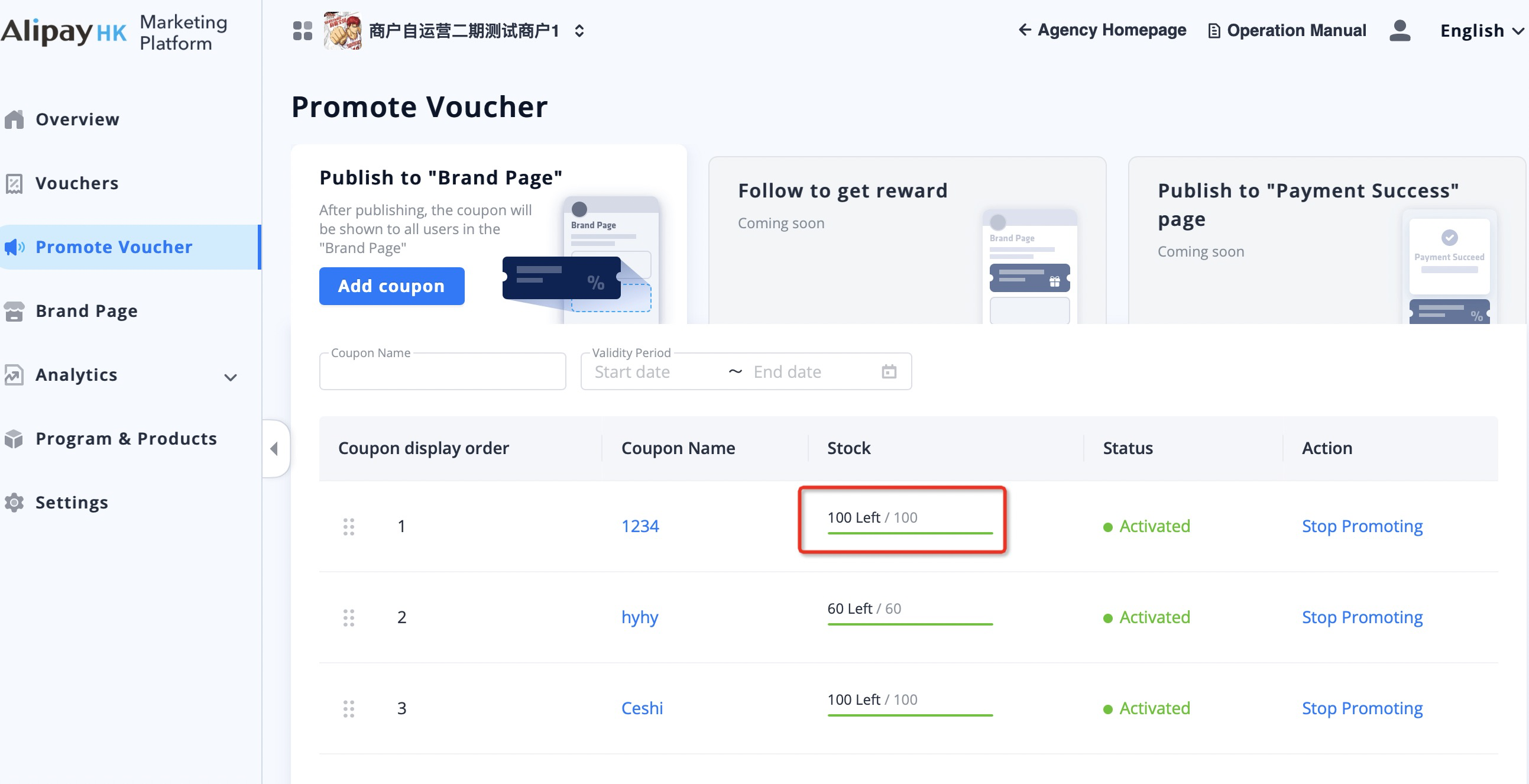Click stock progress bar for 1234
1529x784 pixels.
909,533
